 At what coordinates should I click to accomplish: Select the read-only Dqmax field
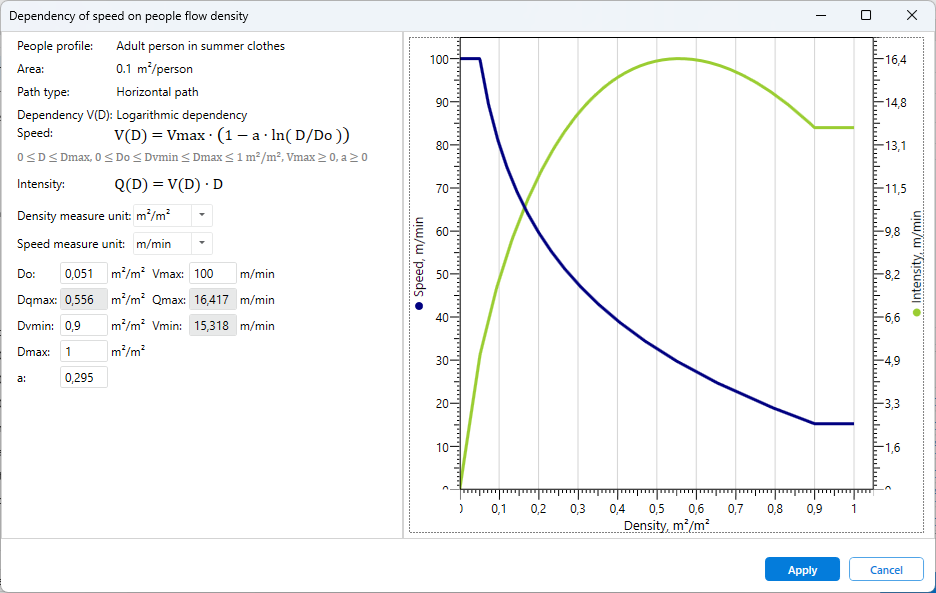click(x=84, y=300)
